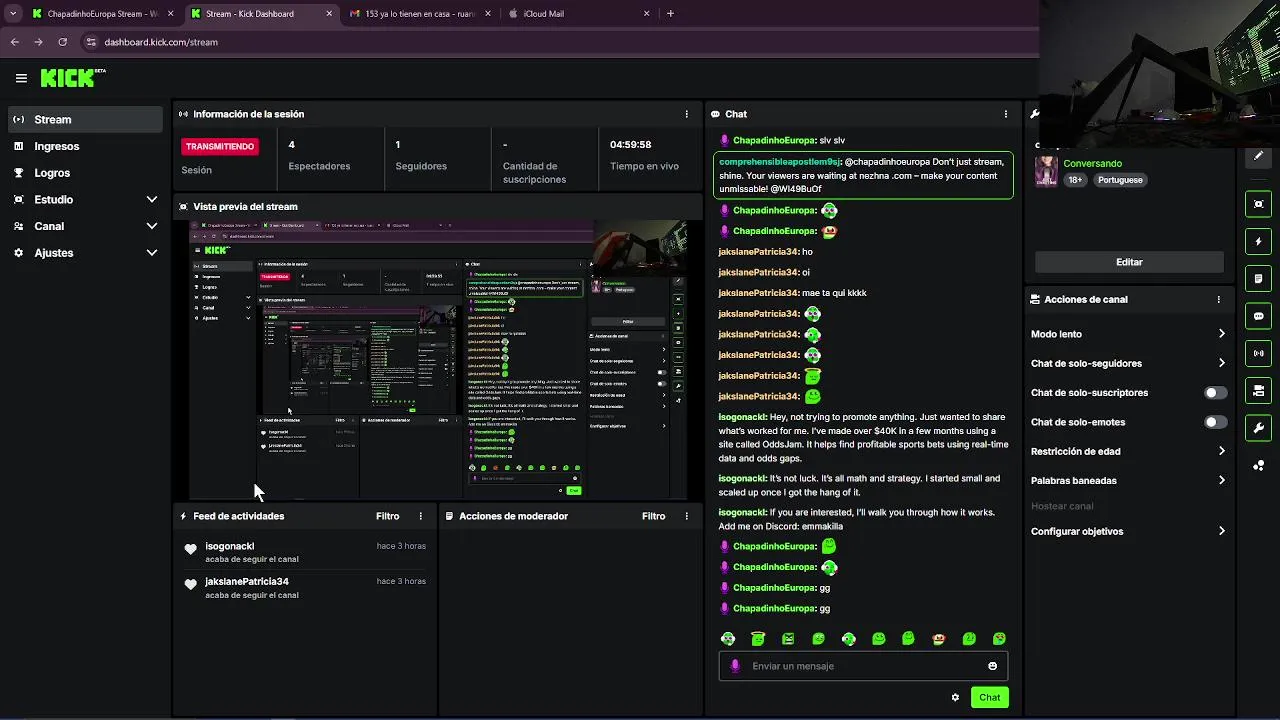
Task: Open Acciones de moderador three-dot menu
Action: [686, 516]
